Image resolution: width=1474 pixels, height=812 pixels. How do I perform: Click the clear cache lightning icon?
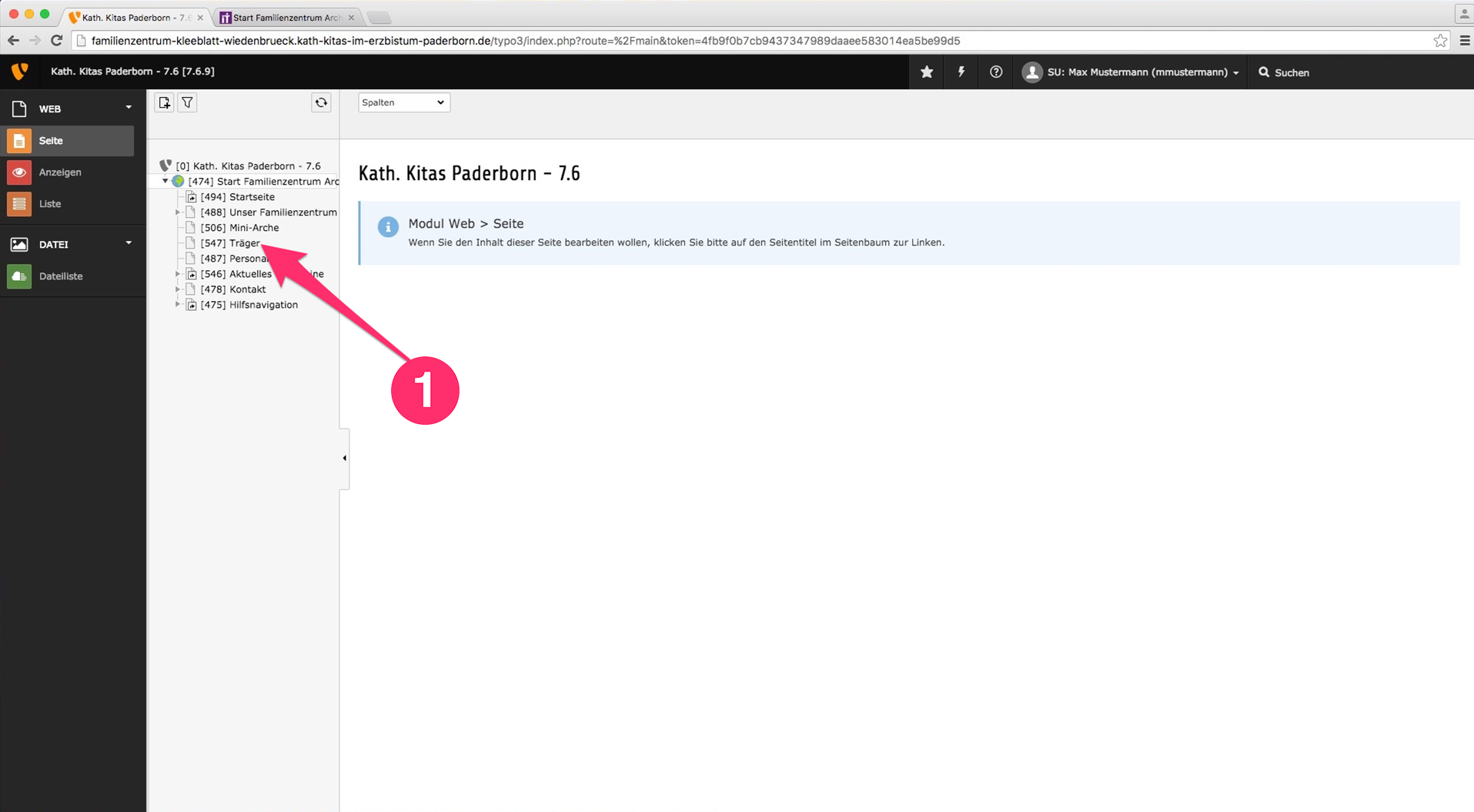(961, 72)
